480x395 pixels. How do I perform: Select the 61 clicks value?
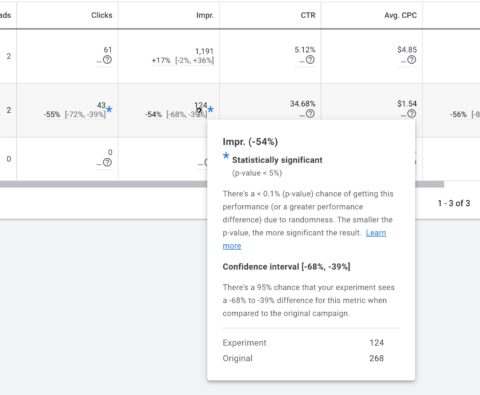point(108,50)
